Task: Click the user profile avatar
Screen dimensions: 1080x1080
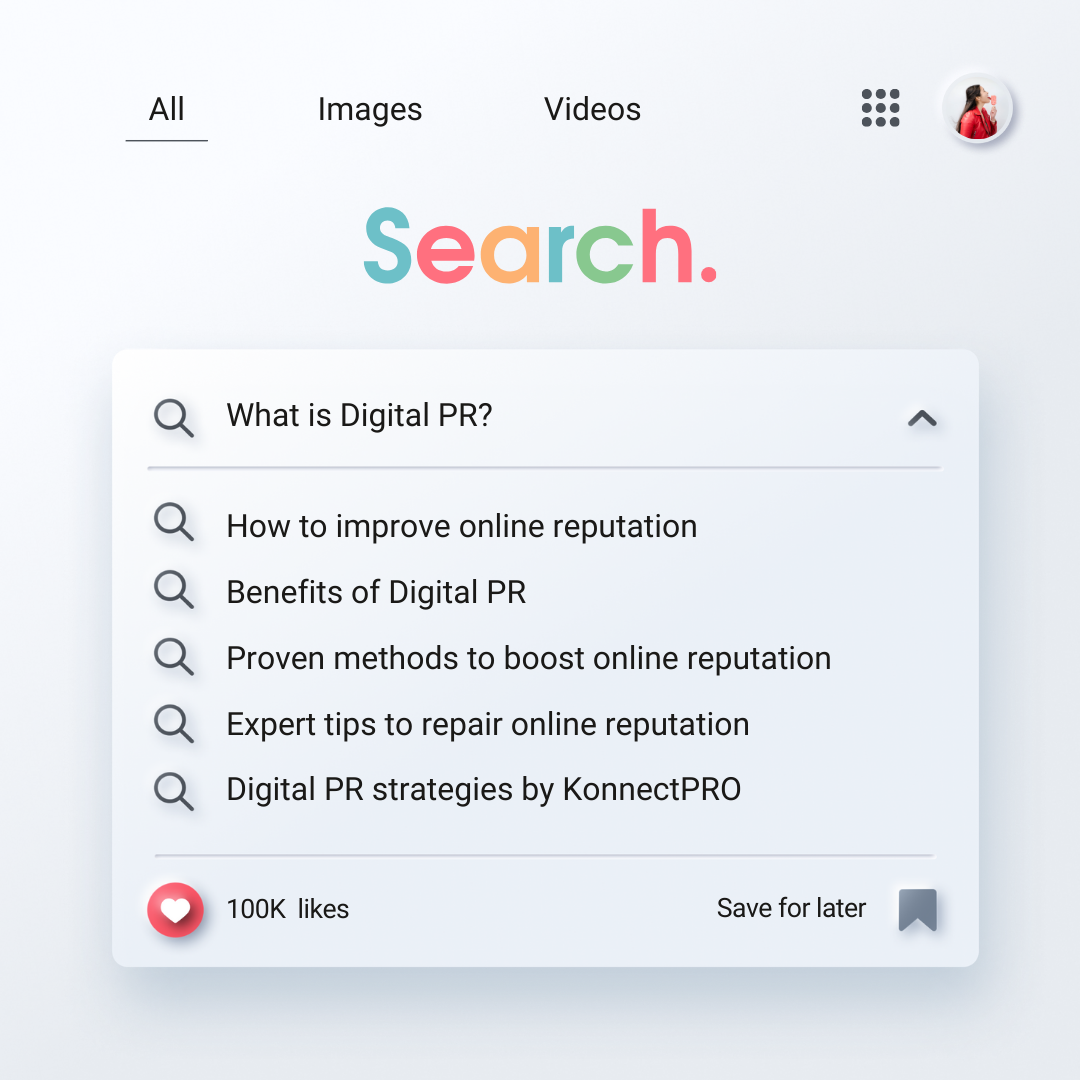Action: pos(977,108)
